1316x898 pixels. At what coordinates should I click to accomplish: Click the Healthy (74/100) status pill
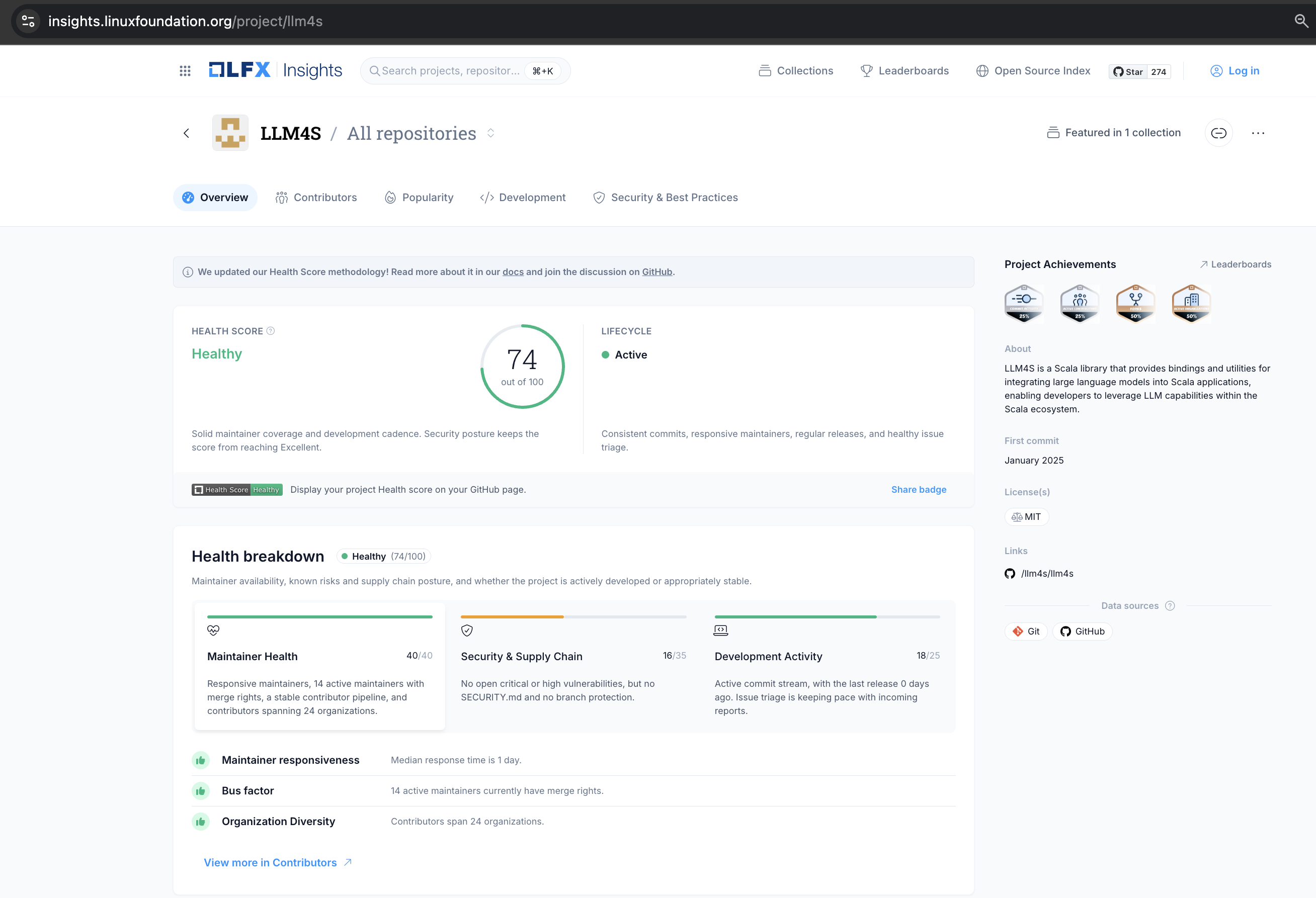pyautogui.click(x=383, y=557)
